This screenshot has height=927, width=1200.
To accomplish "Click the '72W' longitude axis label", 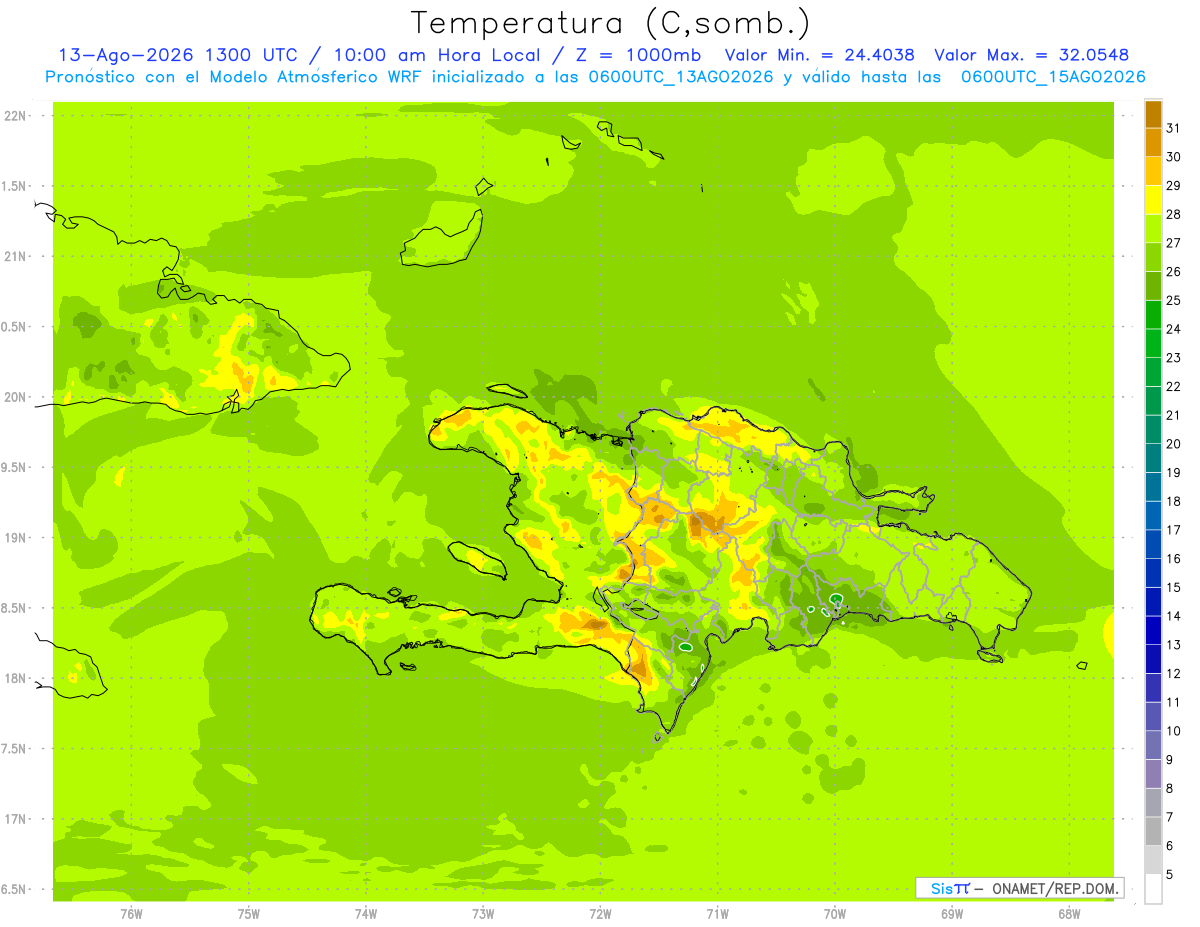I will [x=601, y=914].
